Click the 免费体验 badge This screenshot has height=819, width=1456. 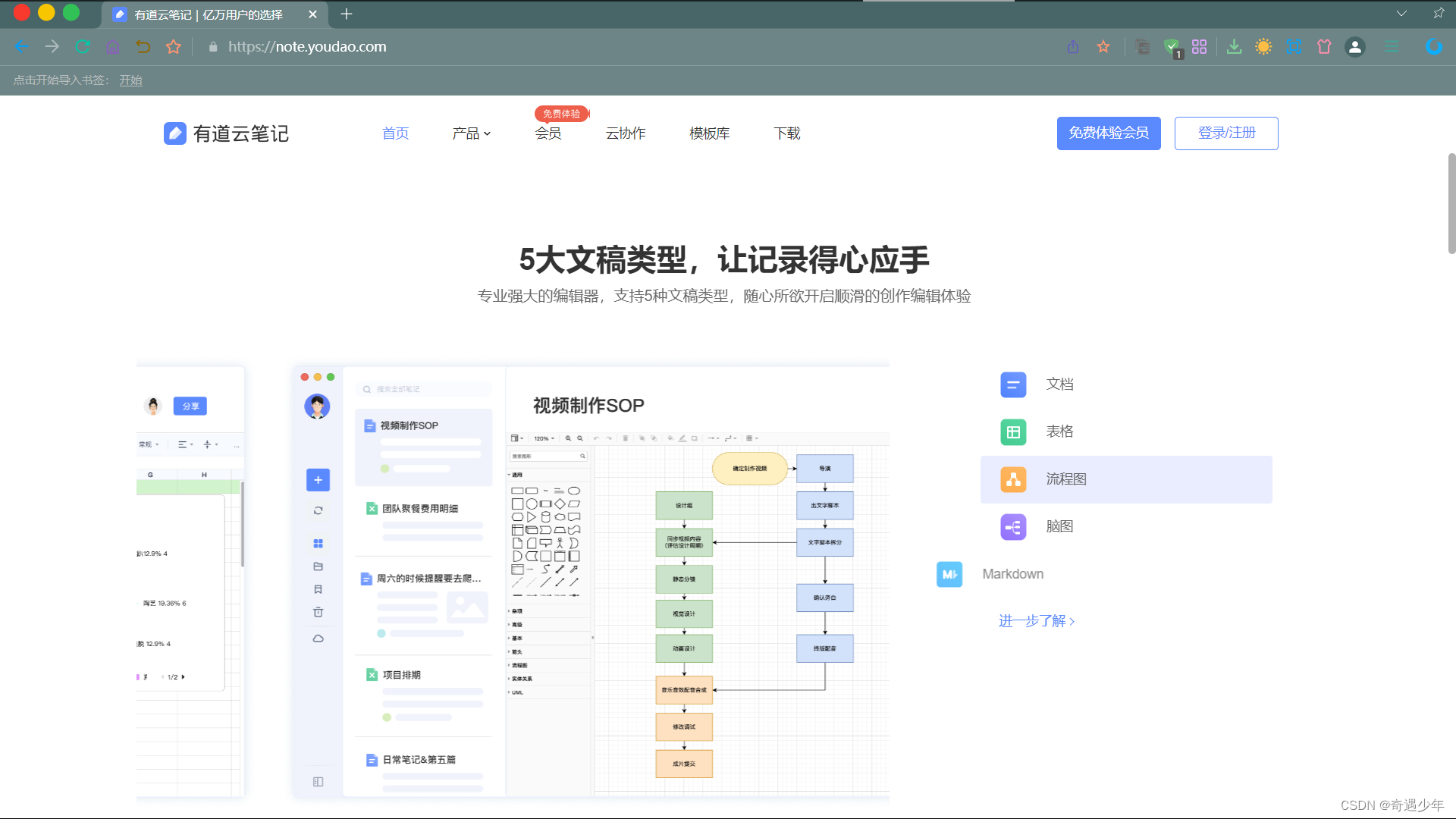pos(562,114)
